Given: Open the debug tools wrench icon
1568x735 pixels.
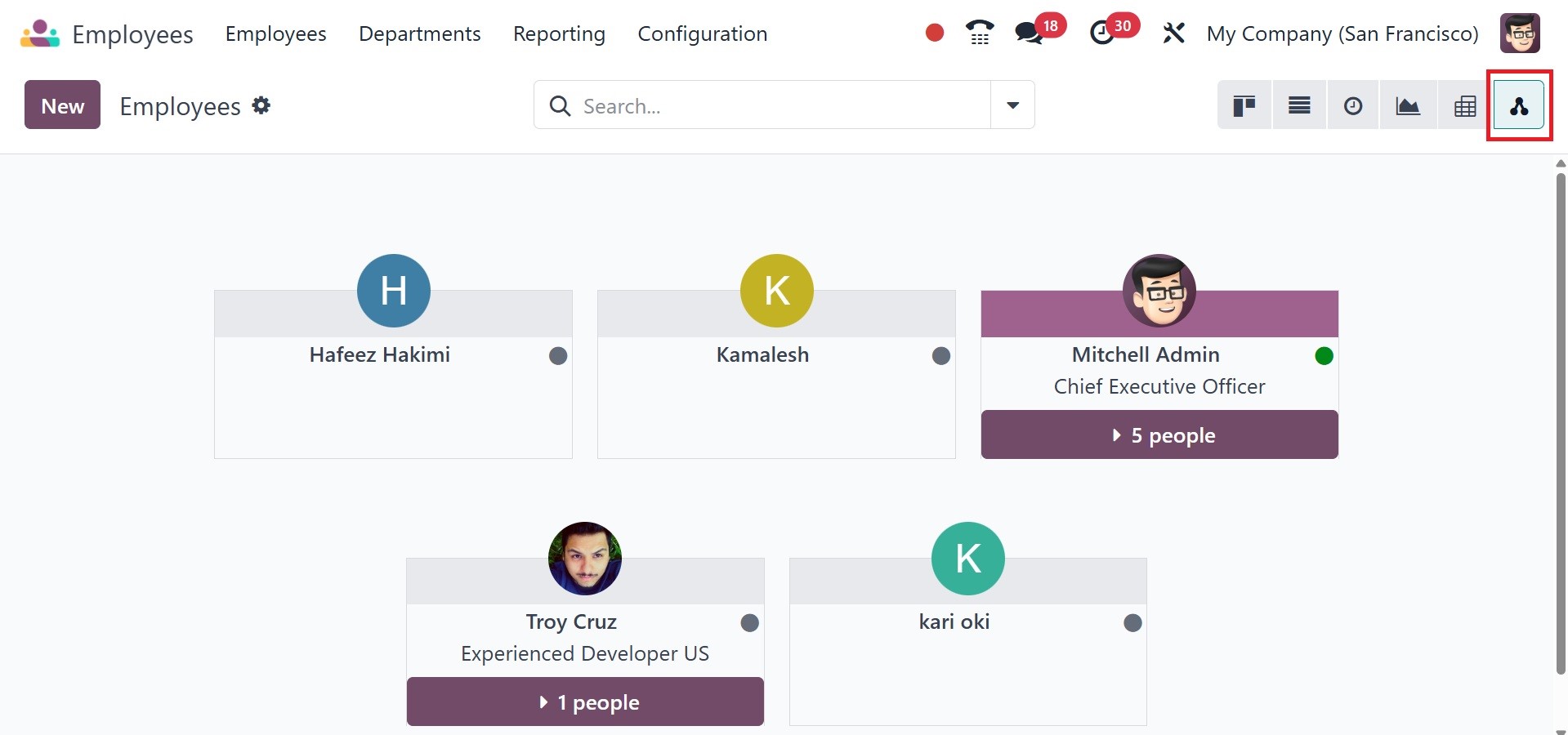Looking at the screenshot, I should pyautogui.click(x=1173, y=33).
